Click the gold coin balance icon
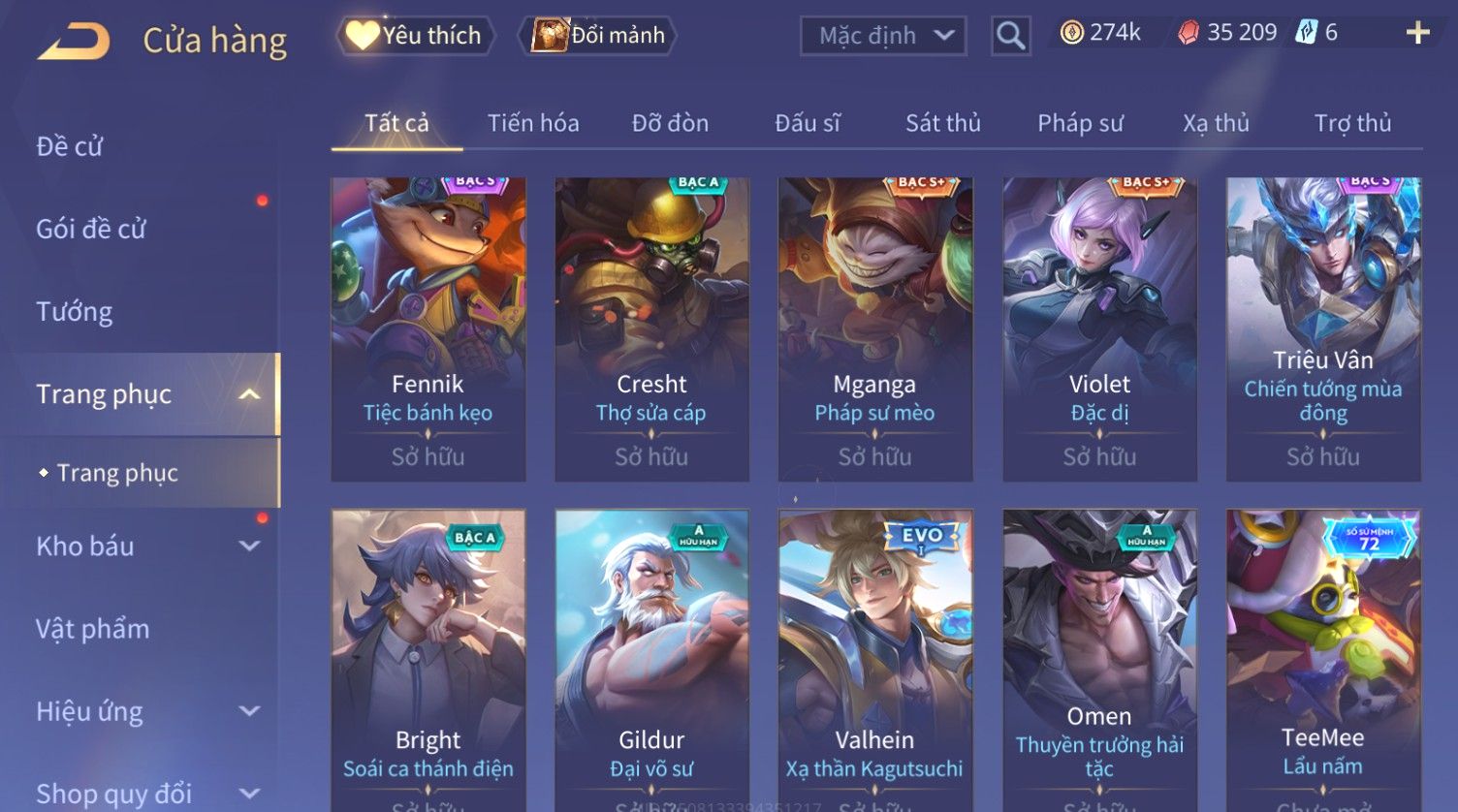 pyautogui.click(x=1071, y=33)
